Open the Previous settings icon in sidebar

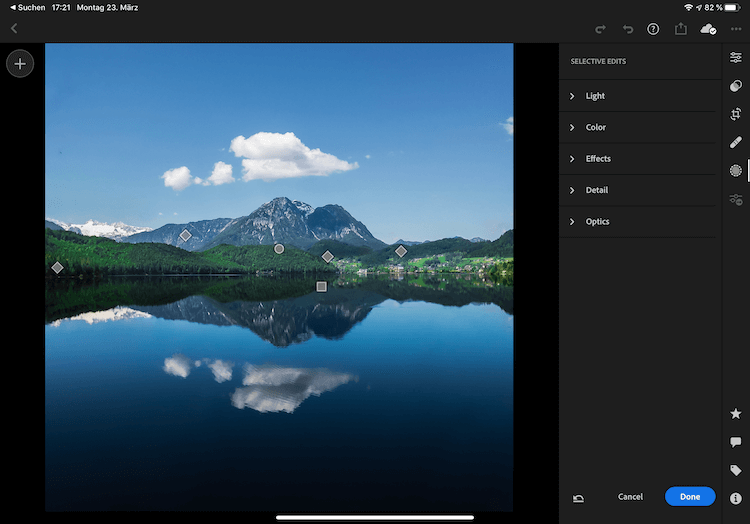tap(736, 199)
